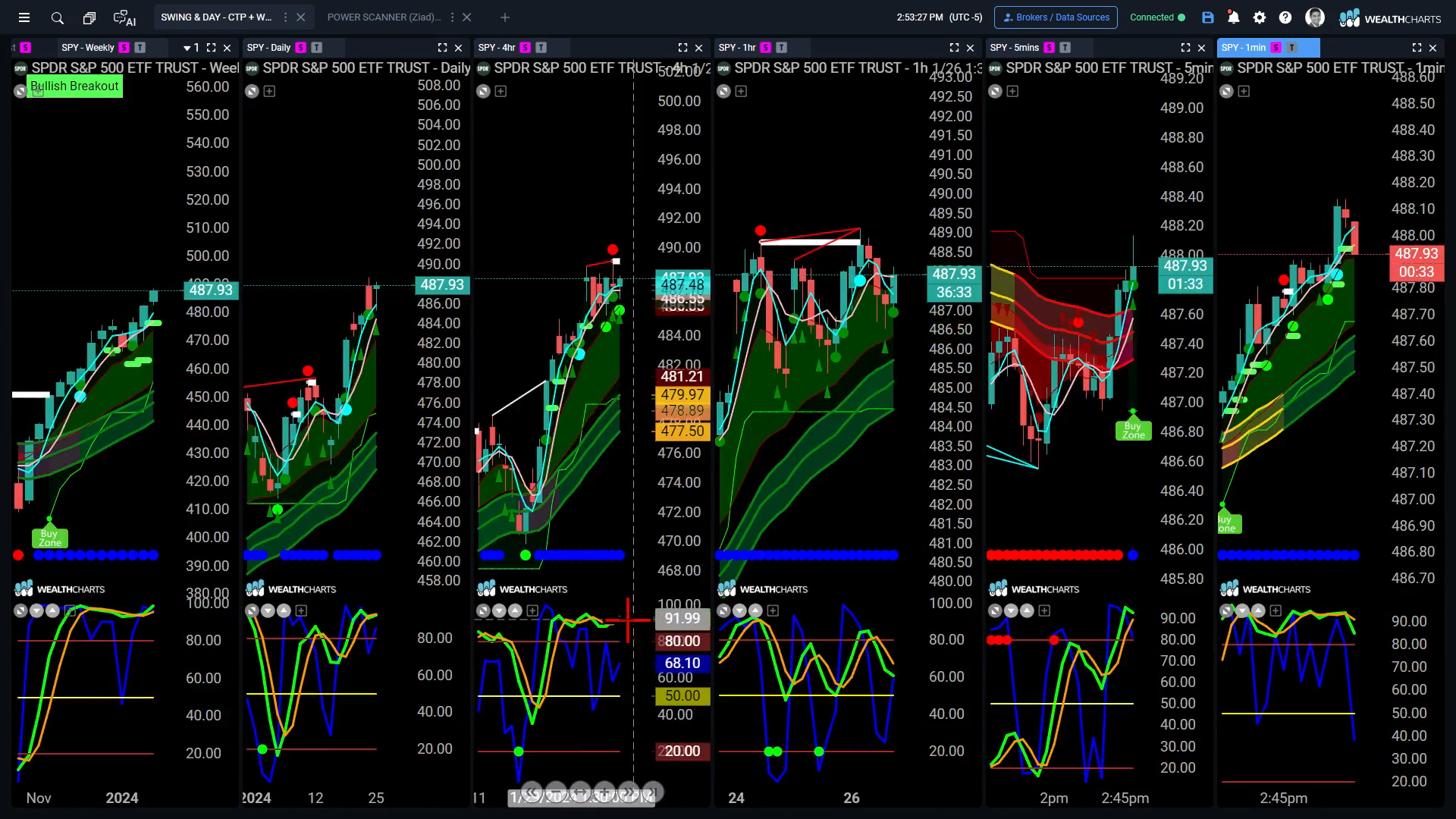
Task: Click the 481.21 price label on 4hr axis
Action: [682, 376]
